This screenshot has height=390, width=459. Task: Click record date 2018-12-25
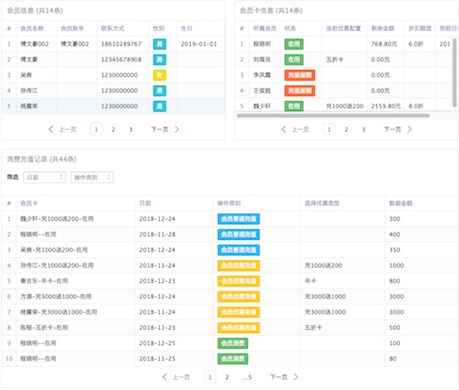coord(157,343)
